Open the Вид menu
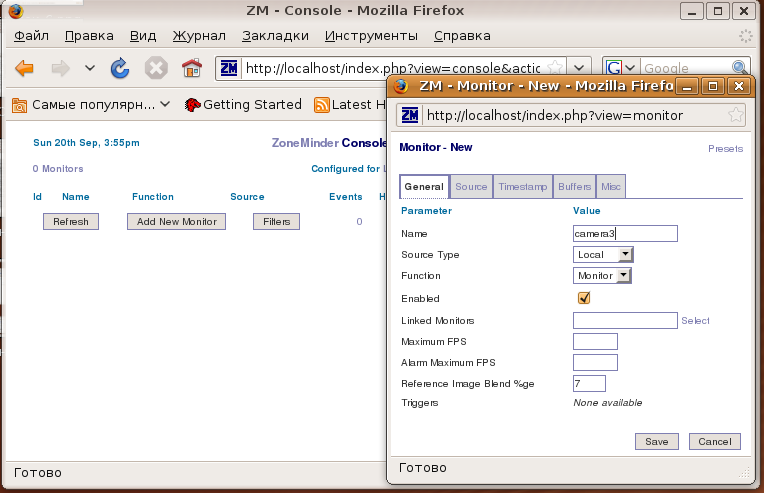The width and height of the screenshot is (764, 493). pyautogui.click(x=143, y=36)
